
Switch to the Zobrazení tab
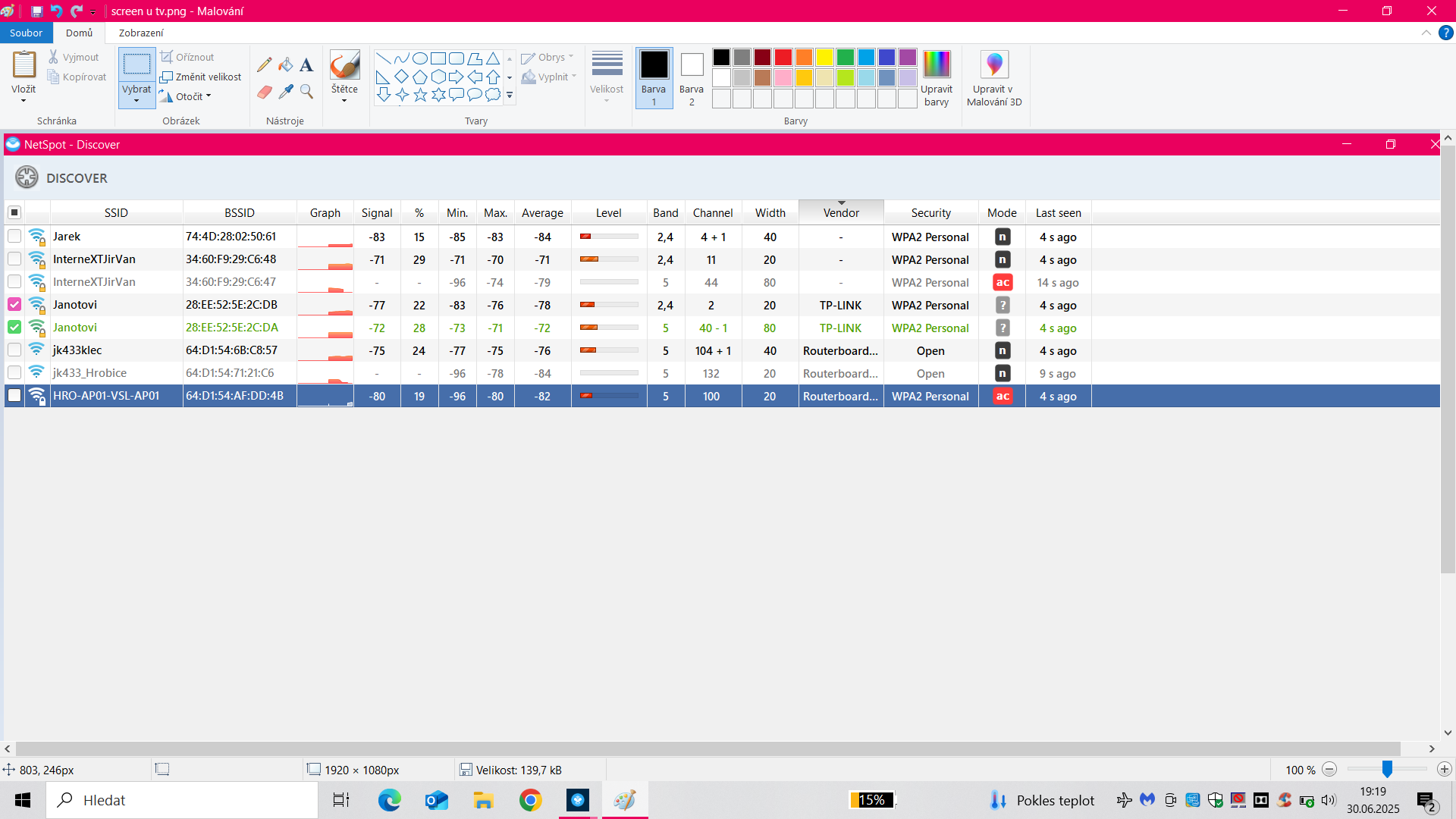coord(141,33)
